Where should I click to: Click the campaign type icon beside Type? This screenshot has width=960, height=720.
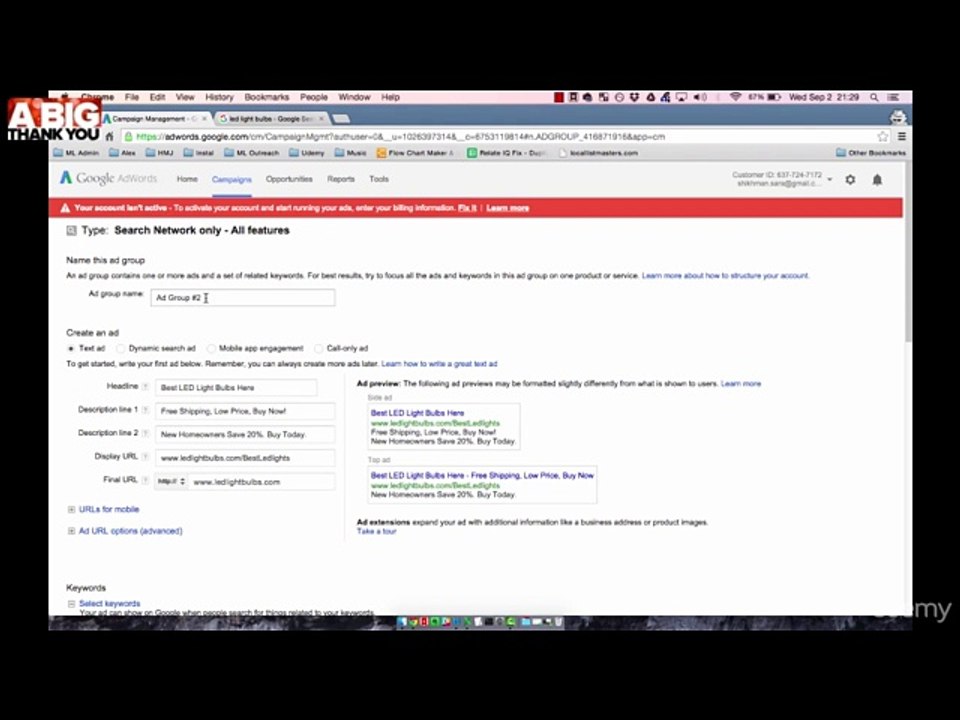click(72, 231)
